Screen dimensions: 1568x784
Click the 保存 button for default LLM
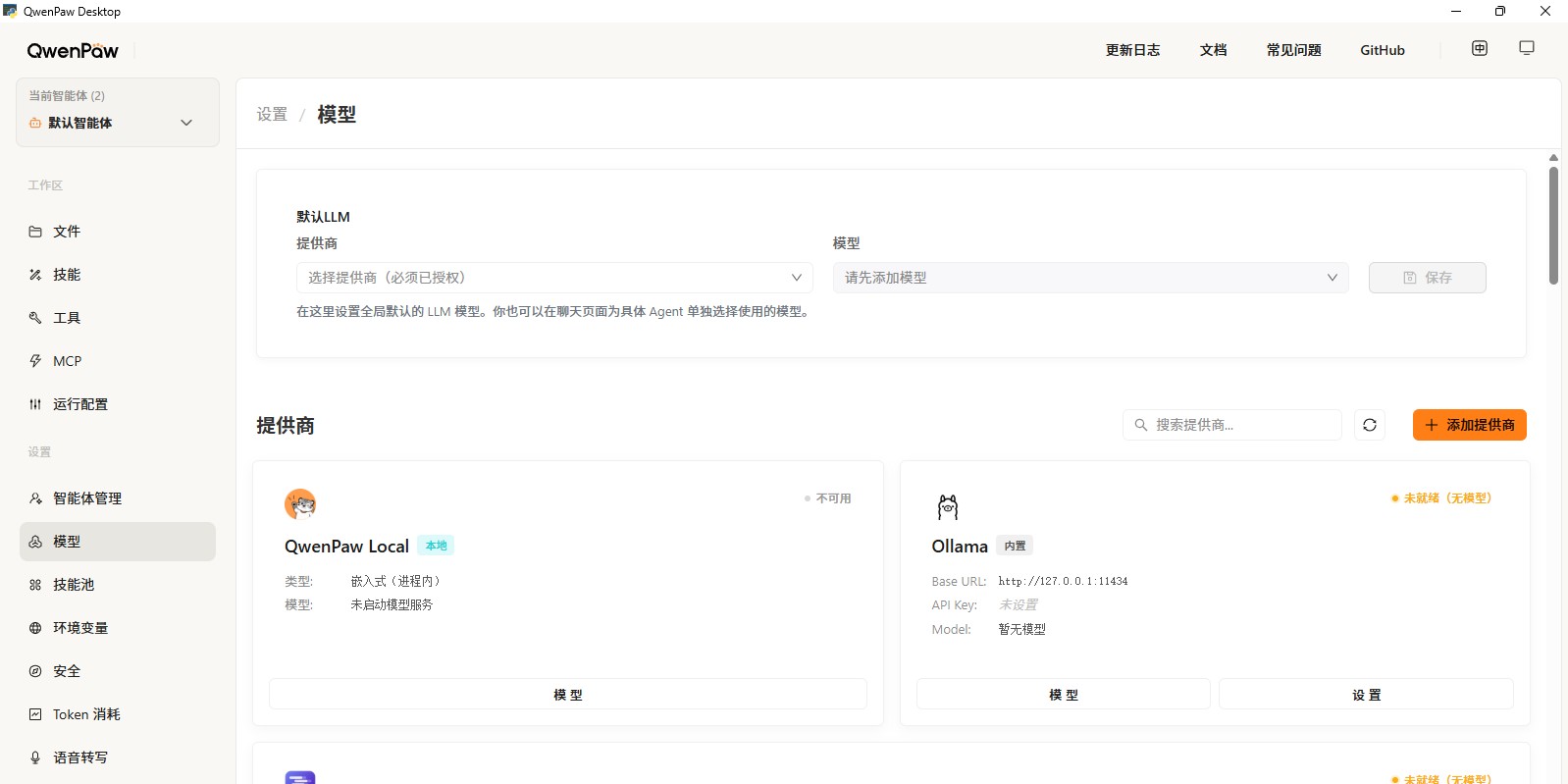[1428, 278]
